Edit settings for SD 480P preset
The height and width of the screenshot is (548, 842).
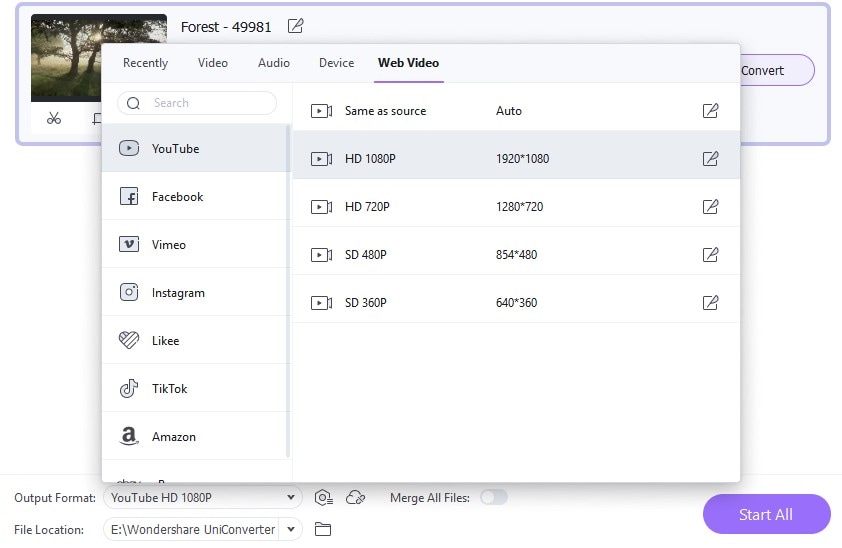pyautogui.click(x=710, y=254)
